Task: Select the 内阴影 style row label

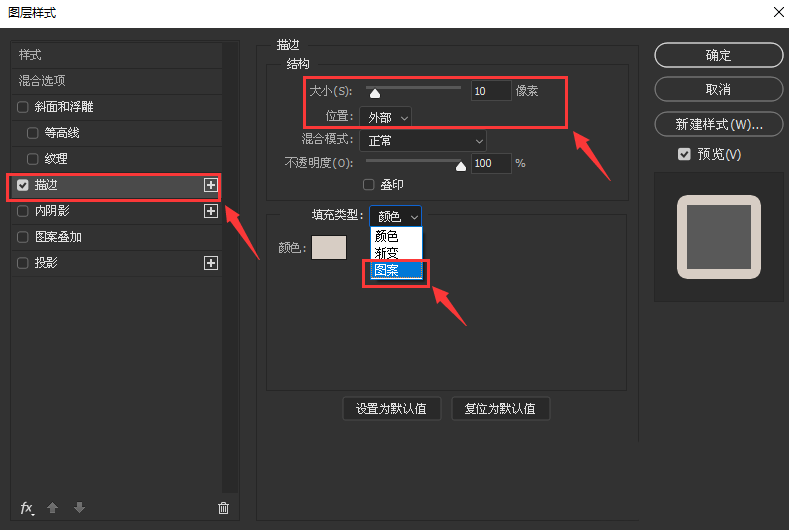Action: (52, 211)
